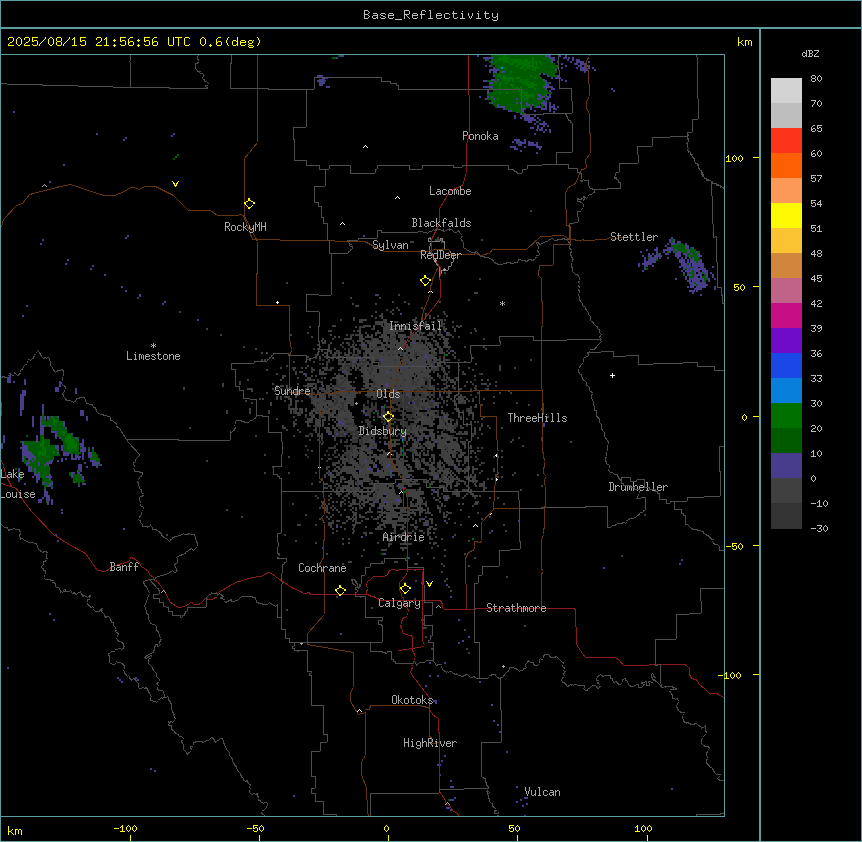
Task: Click the 45 value in the dBZ legend
Action: (x=816, y=279)
